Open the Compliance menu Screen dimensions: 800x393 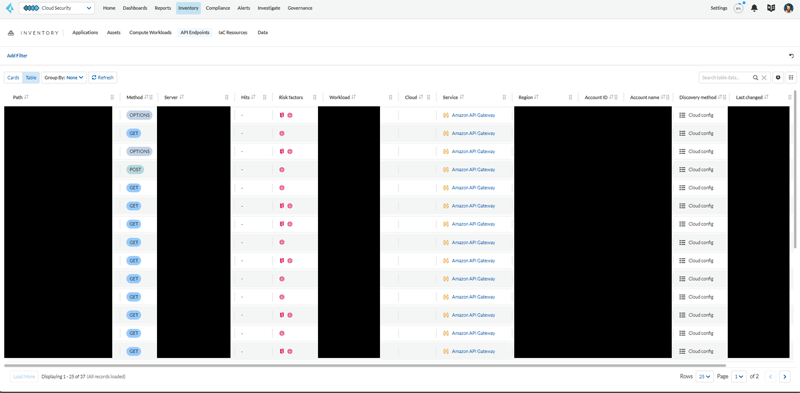218,8
